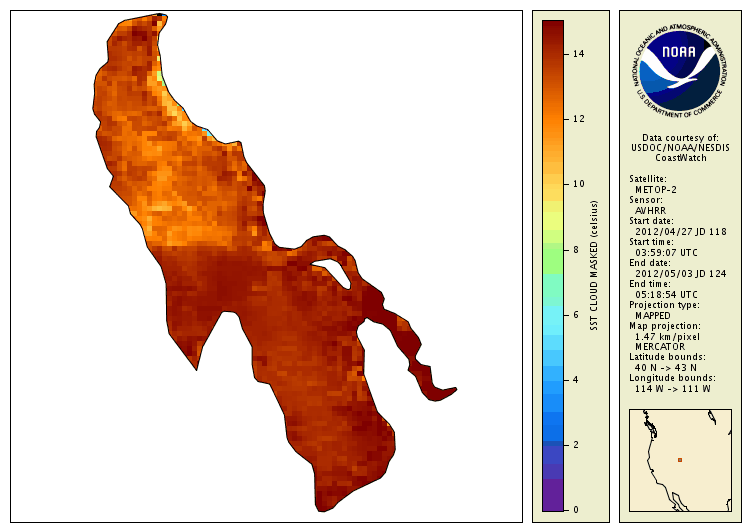Click the 'Latitude bounds:' label
Viewport: 751px width, 532px height.
tap(667, 357)
